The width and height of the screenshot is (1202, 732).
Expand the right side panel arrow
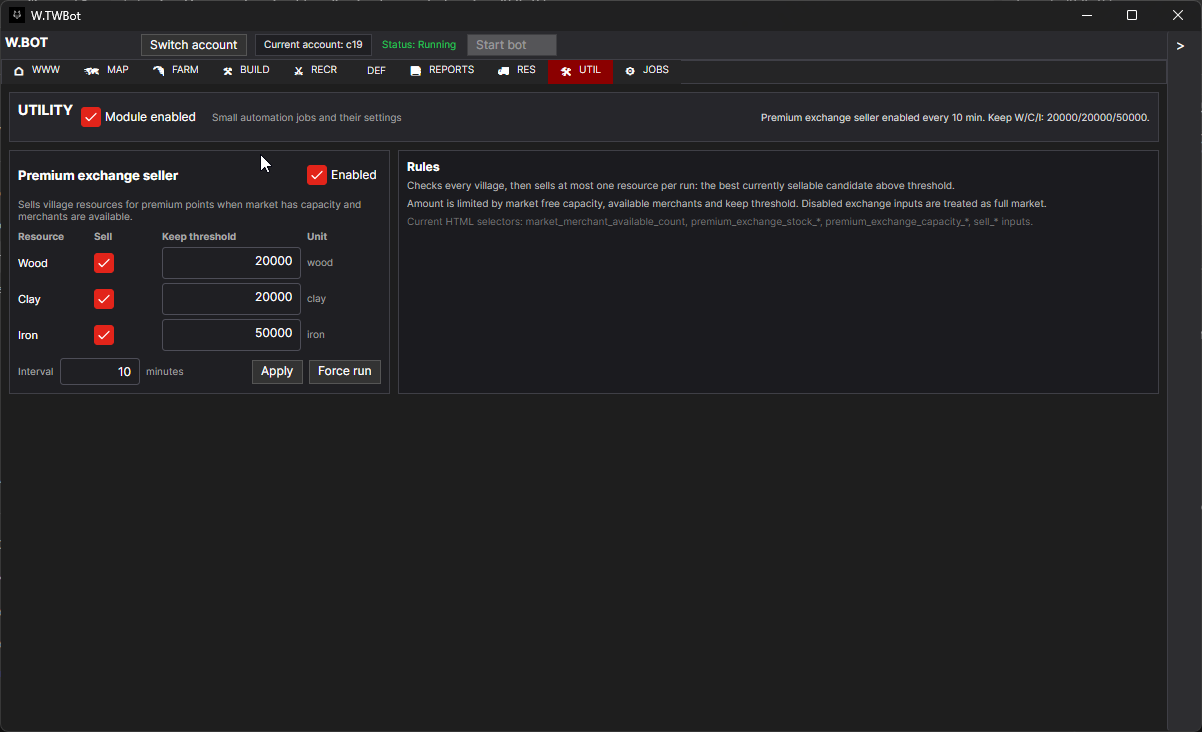point(1180,46)
